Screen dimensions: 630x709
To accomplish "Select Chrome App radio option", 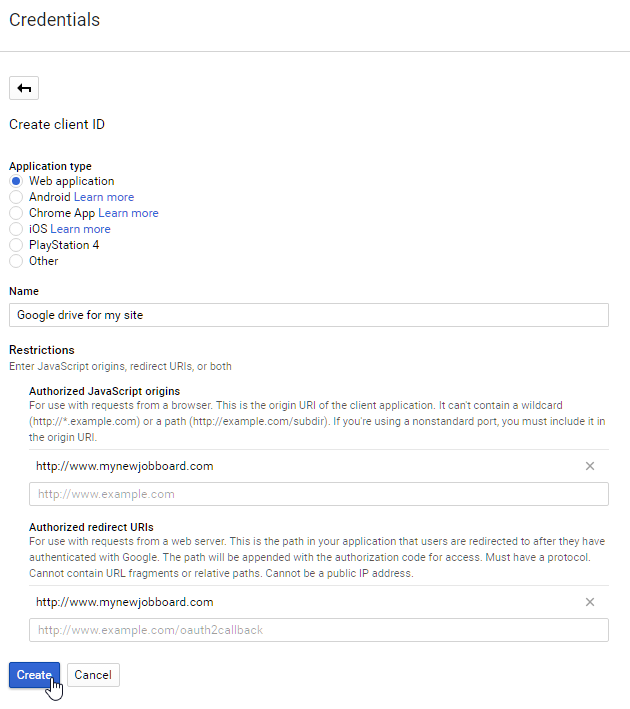I will click(x=16, y=213).
